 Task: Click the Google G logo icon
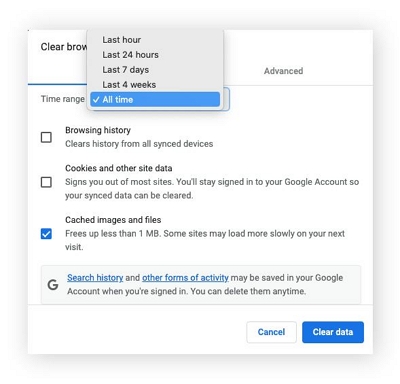53,285
